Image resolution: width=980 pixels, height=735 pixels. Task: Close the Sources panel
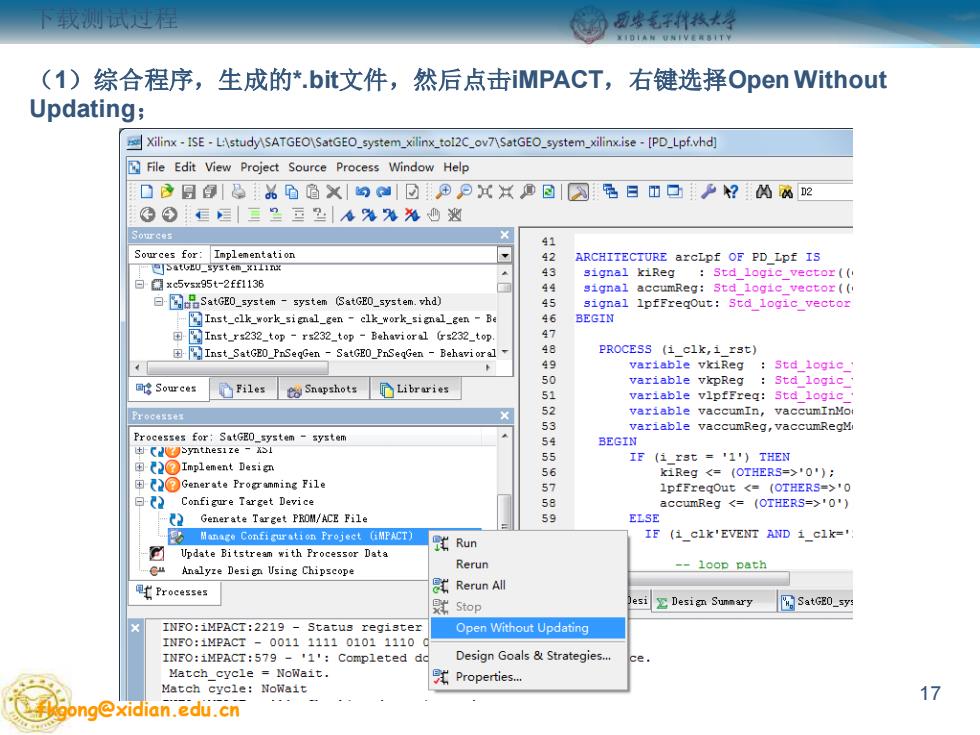504,235
